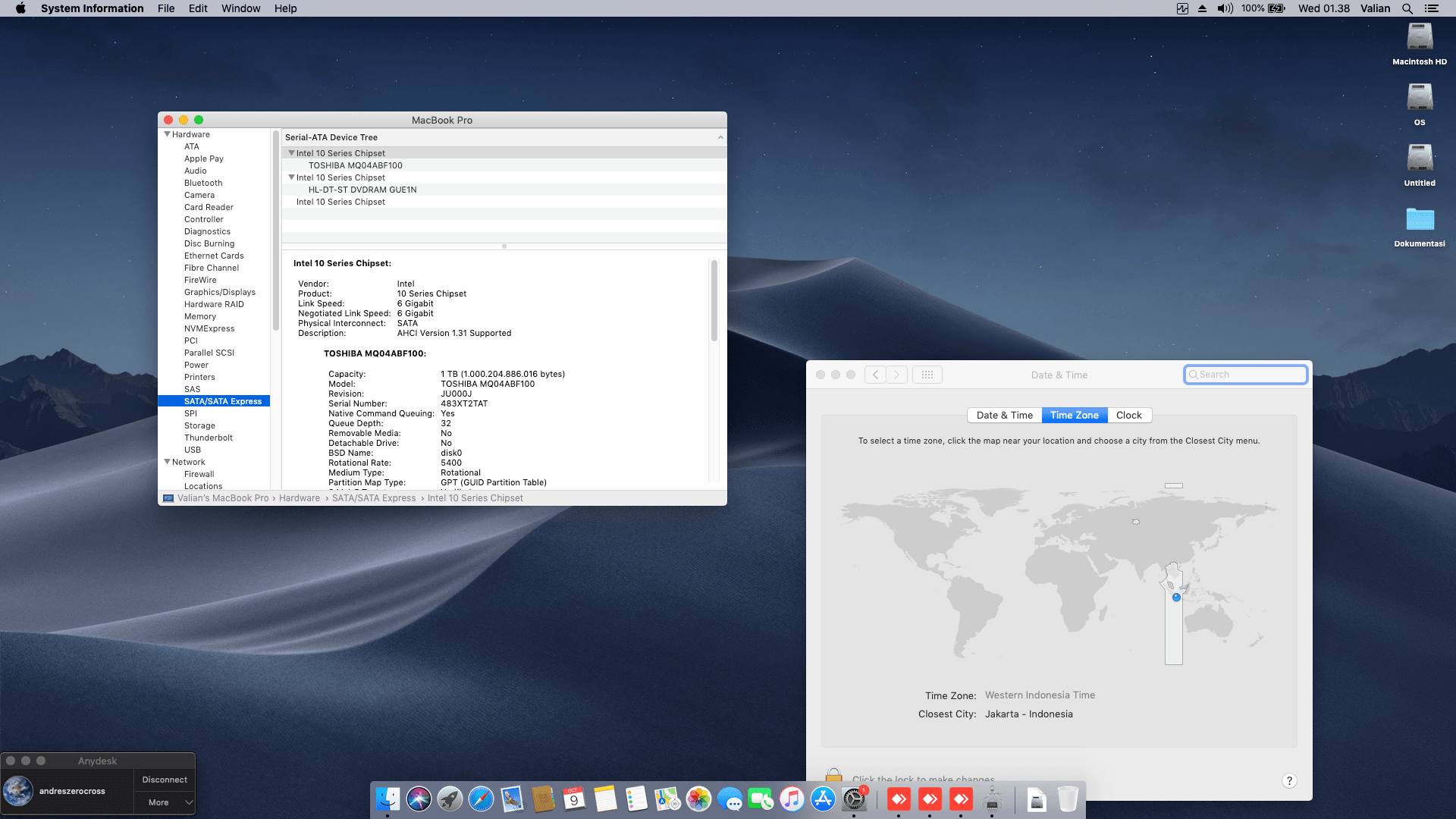
Task: Click the sidebar scrollbar in System Information
Action: coord(275,231)
